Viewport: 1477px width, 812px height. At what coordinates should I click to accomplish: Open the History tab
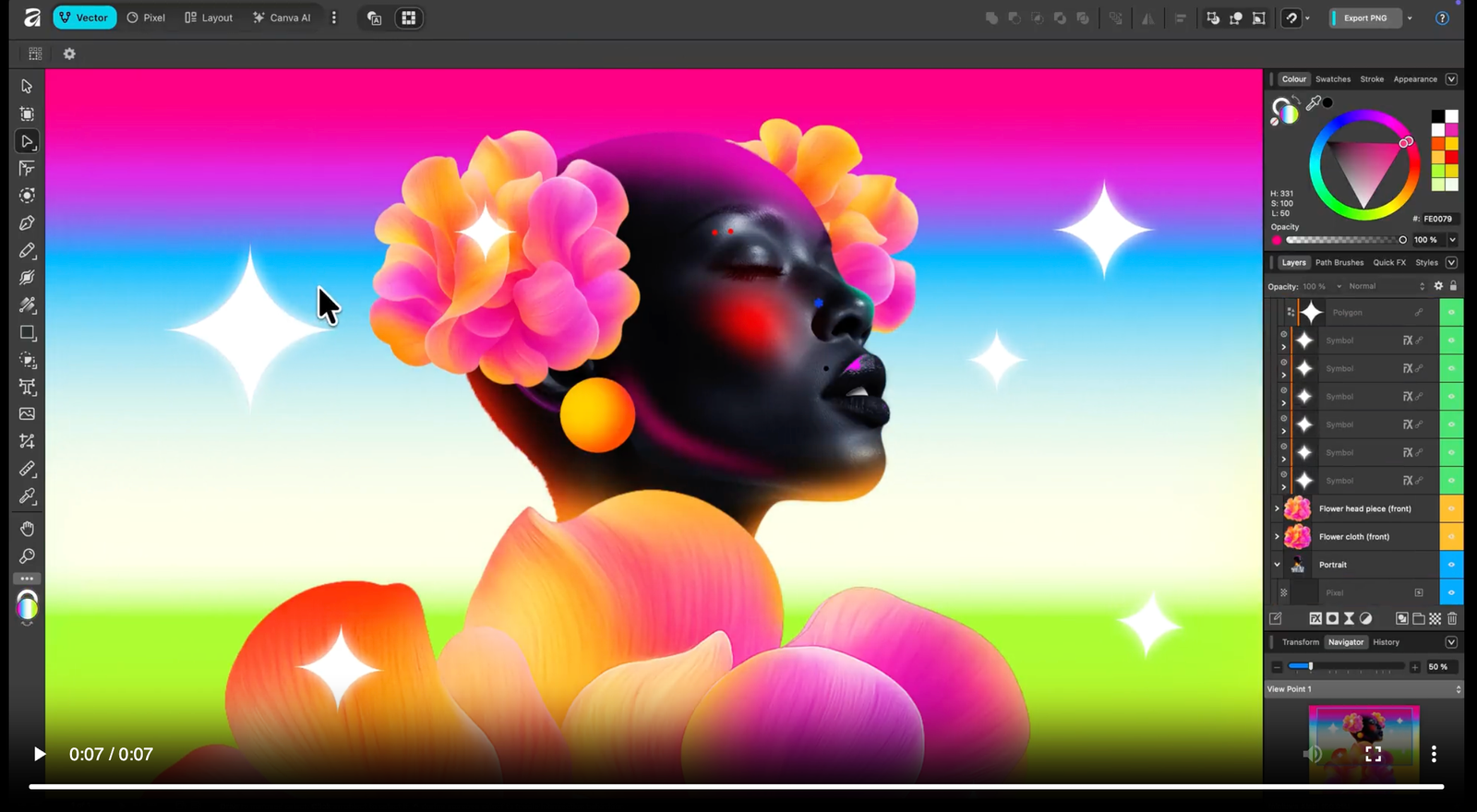coord(1386,642)
